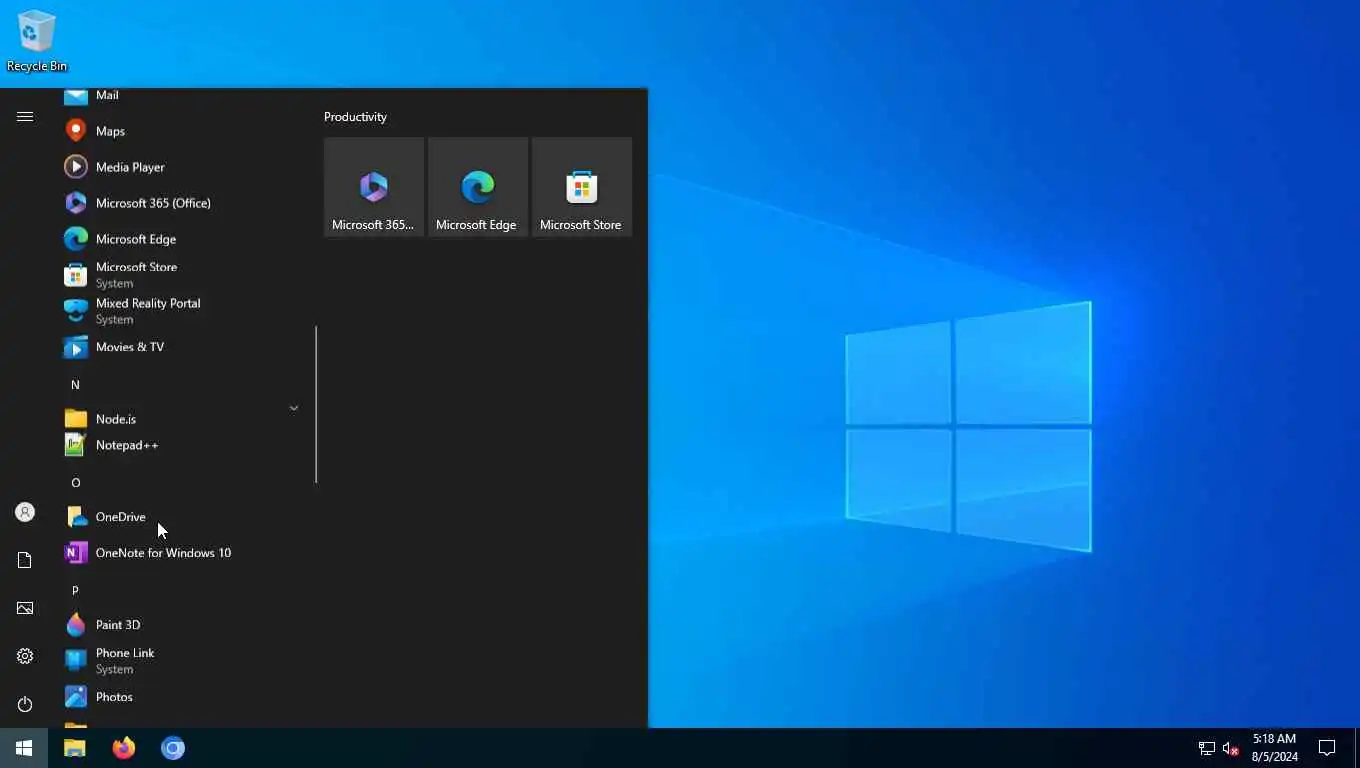Open Settings gear in Start sidebar
This screenshot has width=1360, height=768.
tap(25, 656)
